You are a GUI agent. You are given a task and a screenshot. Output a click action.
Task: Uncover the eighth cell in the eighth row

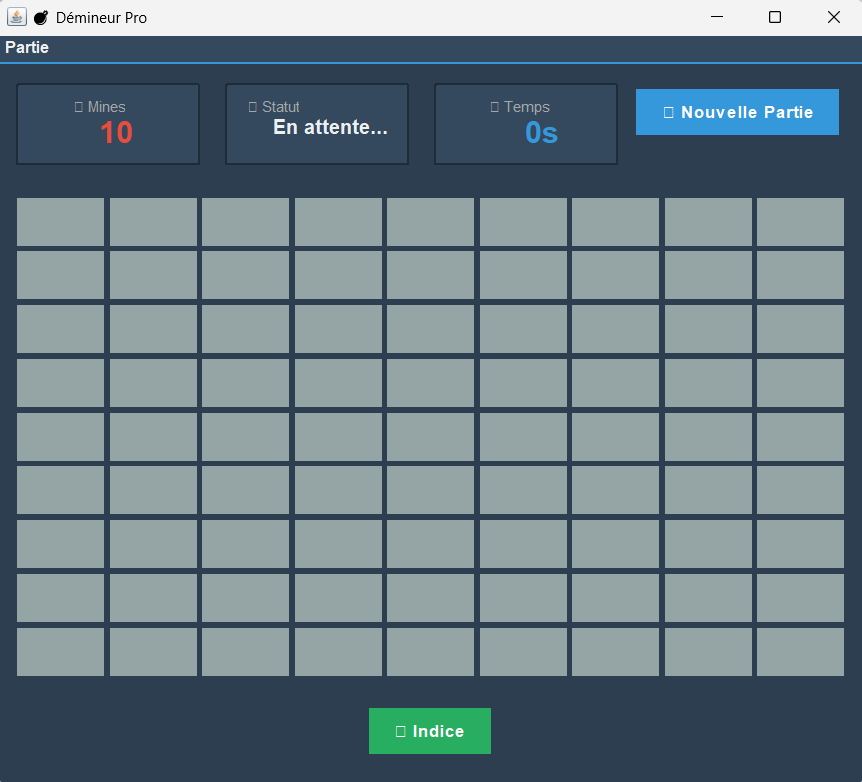tap(708, 598)
